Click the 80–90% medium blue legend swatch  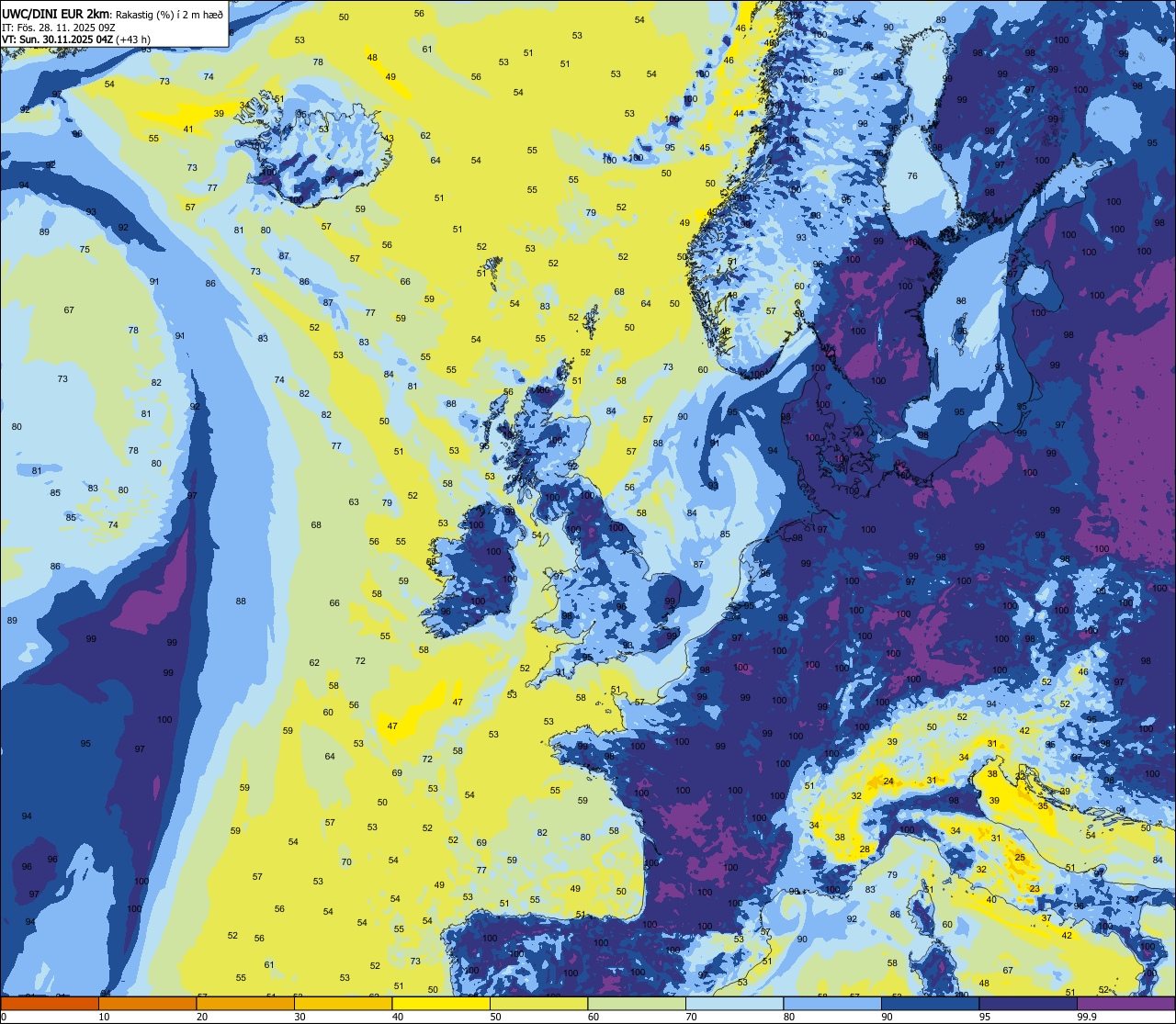click(x=832, y=1003)
